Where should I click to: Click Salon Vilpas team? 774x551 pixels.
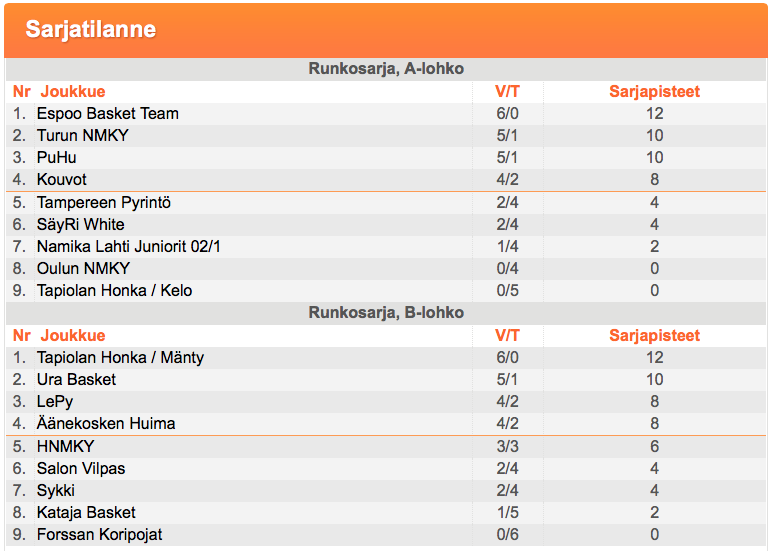tap(81, 468)
